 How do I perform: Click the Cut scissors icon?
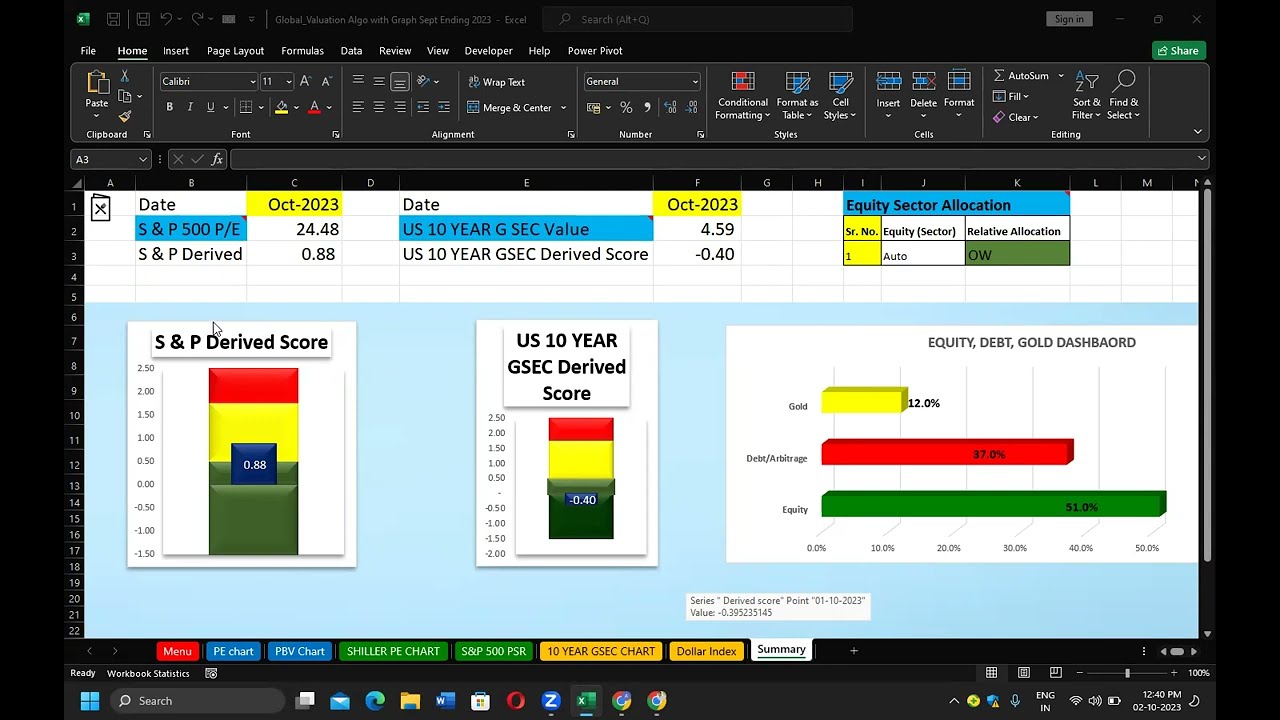[125, 76]
